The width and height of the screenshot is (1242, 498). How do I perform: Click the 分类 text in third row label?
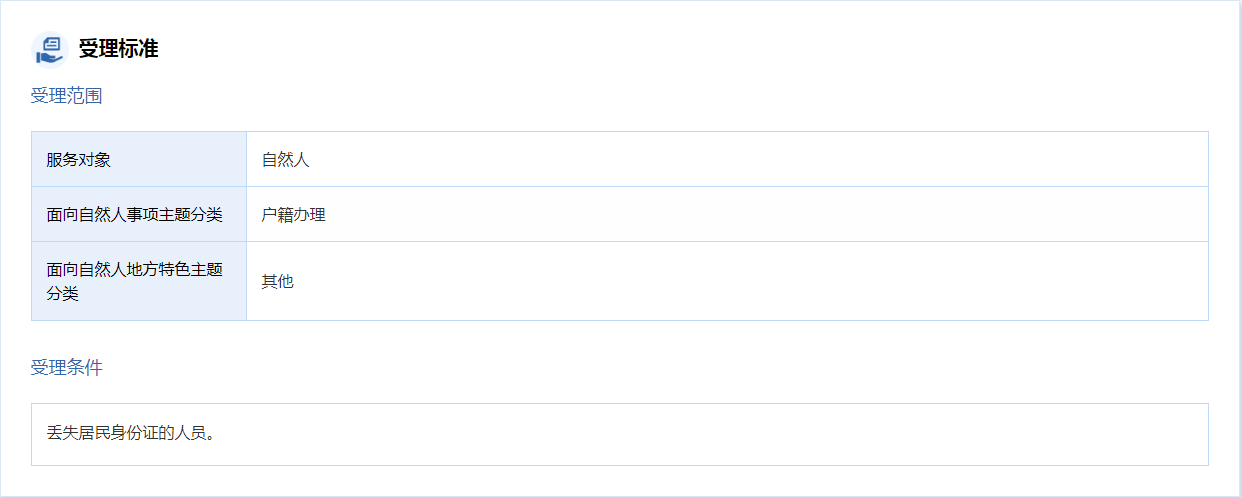(62, 293)
